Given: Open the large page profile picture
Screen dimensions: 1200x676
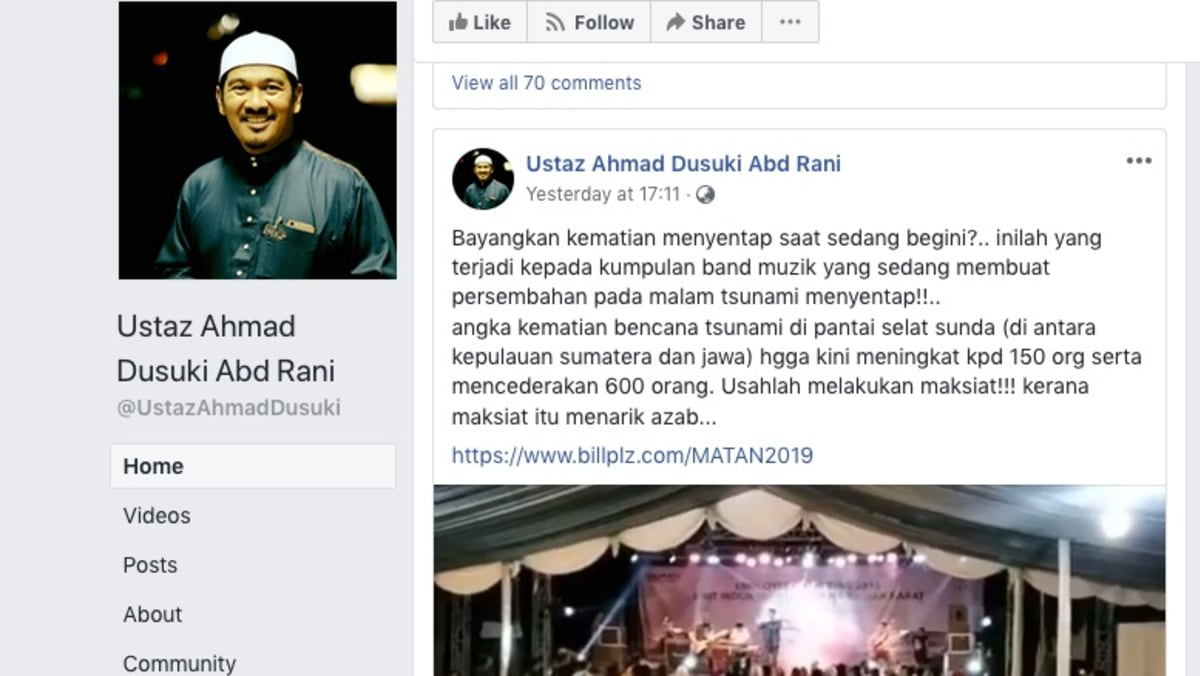Looking at the screenshot, I should pos(258,140).
